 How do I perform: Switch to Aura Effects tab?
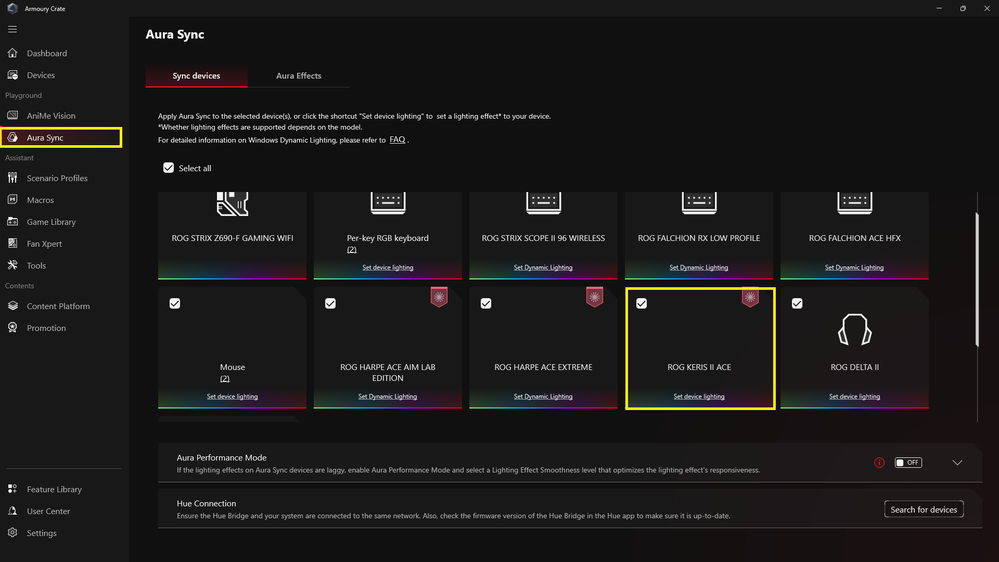(x=298, y=75)
